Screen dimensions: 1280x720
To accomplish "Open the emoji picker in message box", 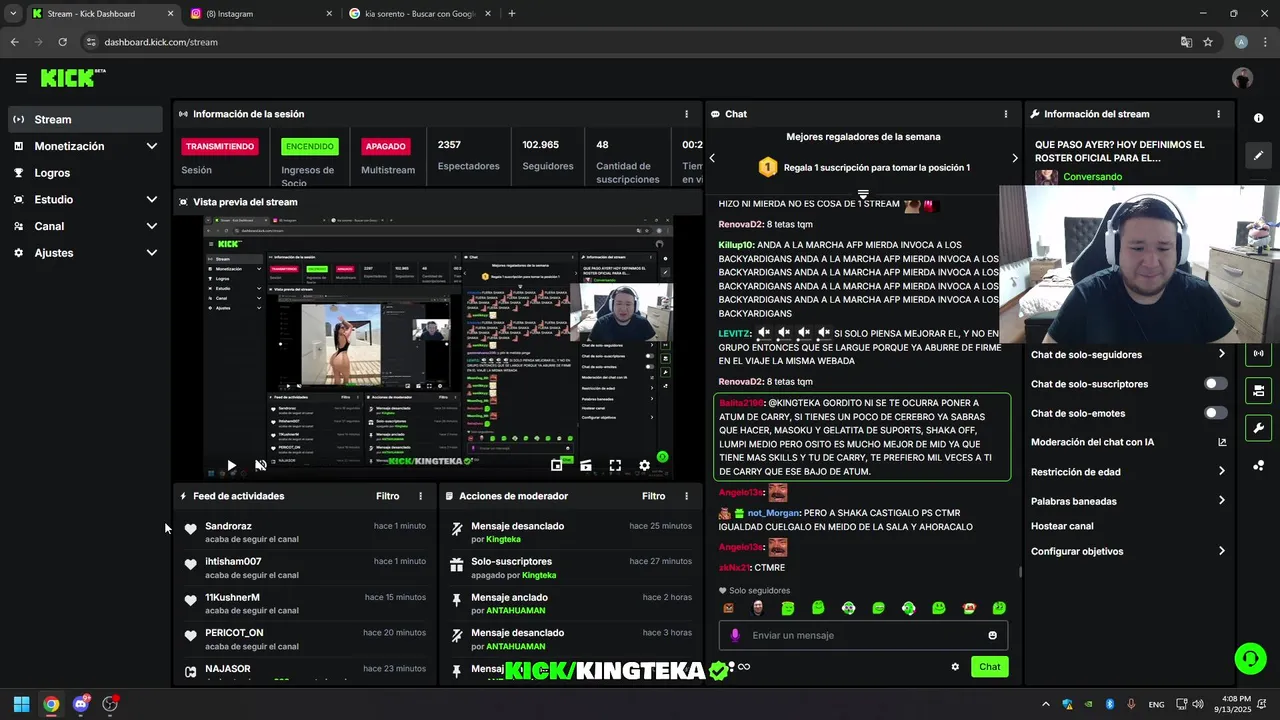I will (x=992, y=635).
